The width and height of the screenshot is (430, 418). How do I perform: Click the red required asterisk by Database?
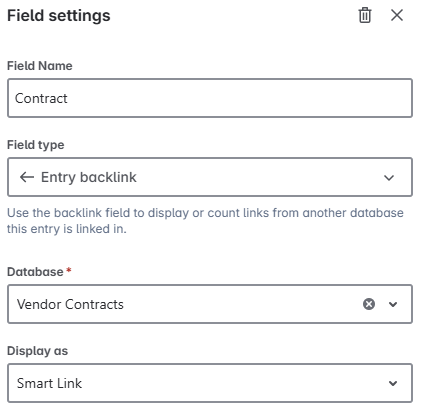coord(69,270)
